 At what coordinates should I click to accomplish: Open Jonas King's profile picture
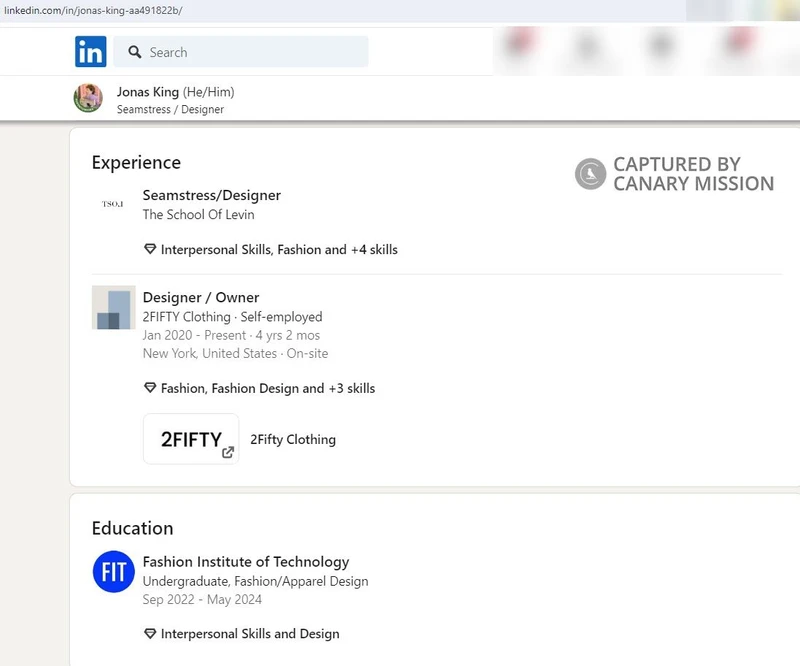click(x=88, y=98)
